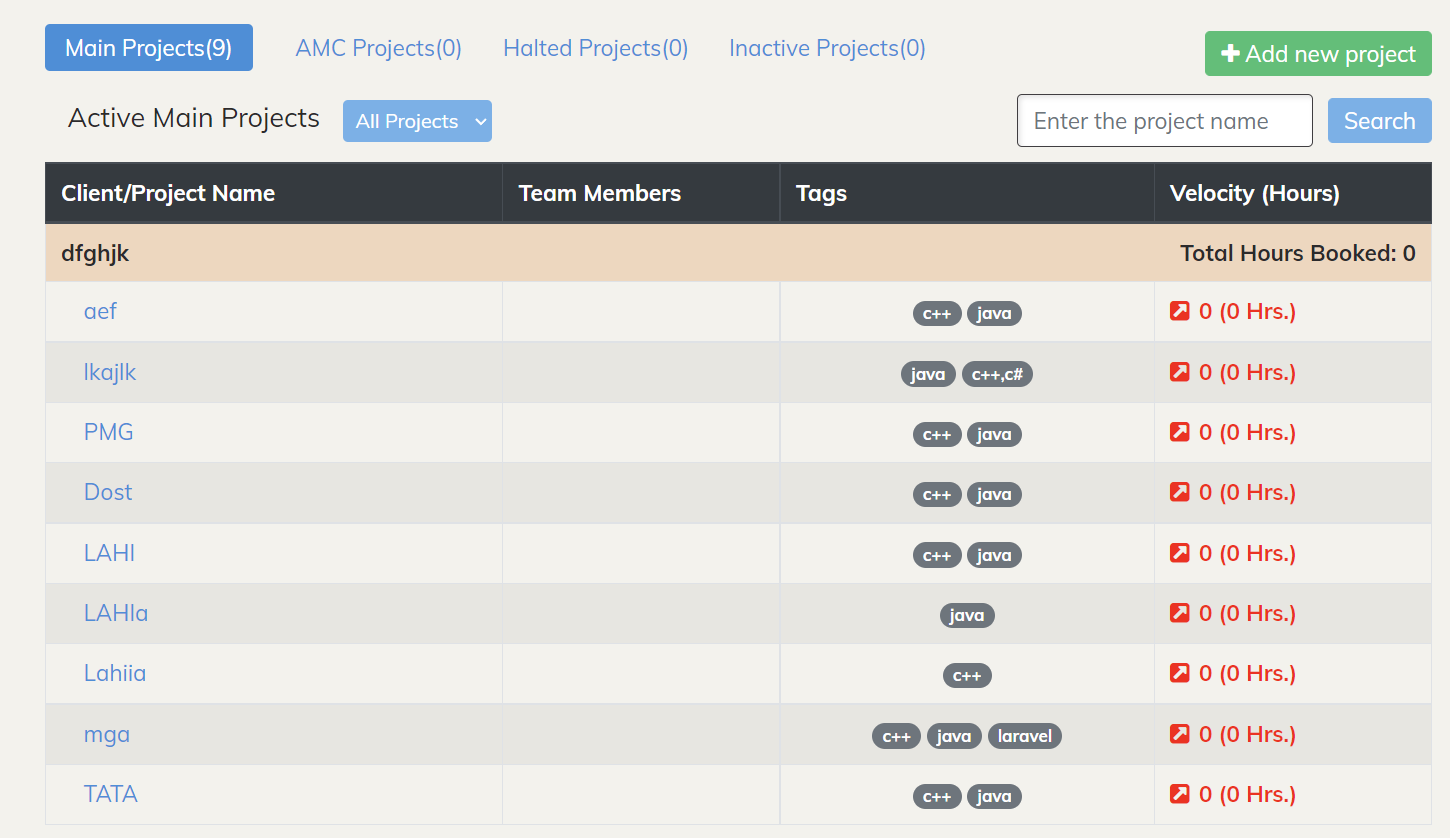The image size is (1450, 838).
Task: Open the Lahiia project link
Action: point(114,673)
